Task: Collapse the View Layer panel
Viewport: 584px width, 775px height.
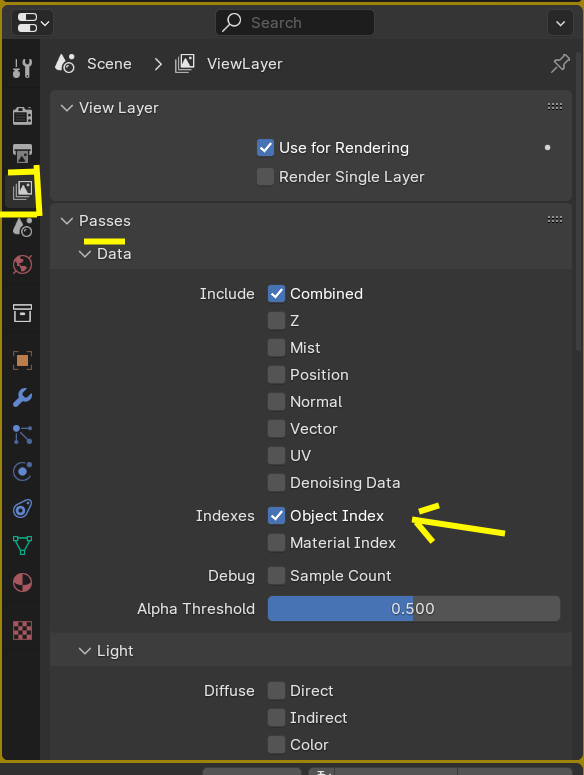Action: click(67, 108)
